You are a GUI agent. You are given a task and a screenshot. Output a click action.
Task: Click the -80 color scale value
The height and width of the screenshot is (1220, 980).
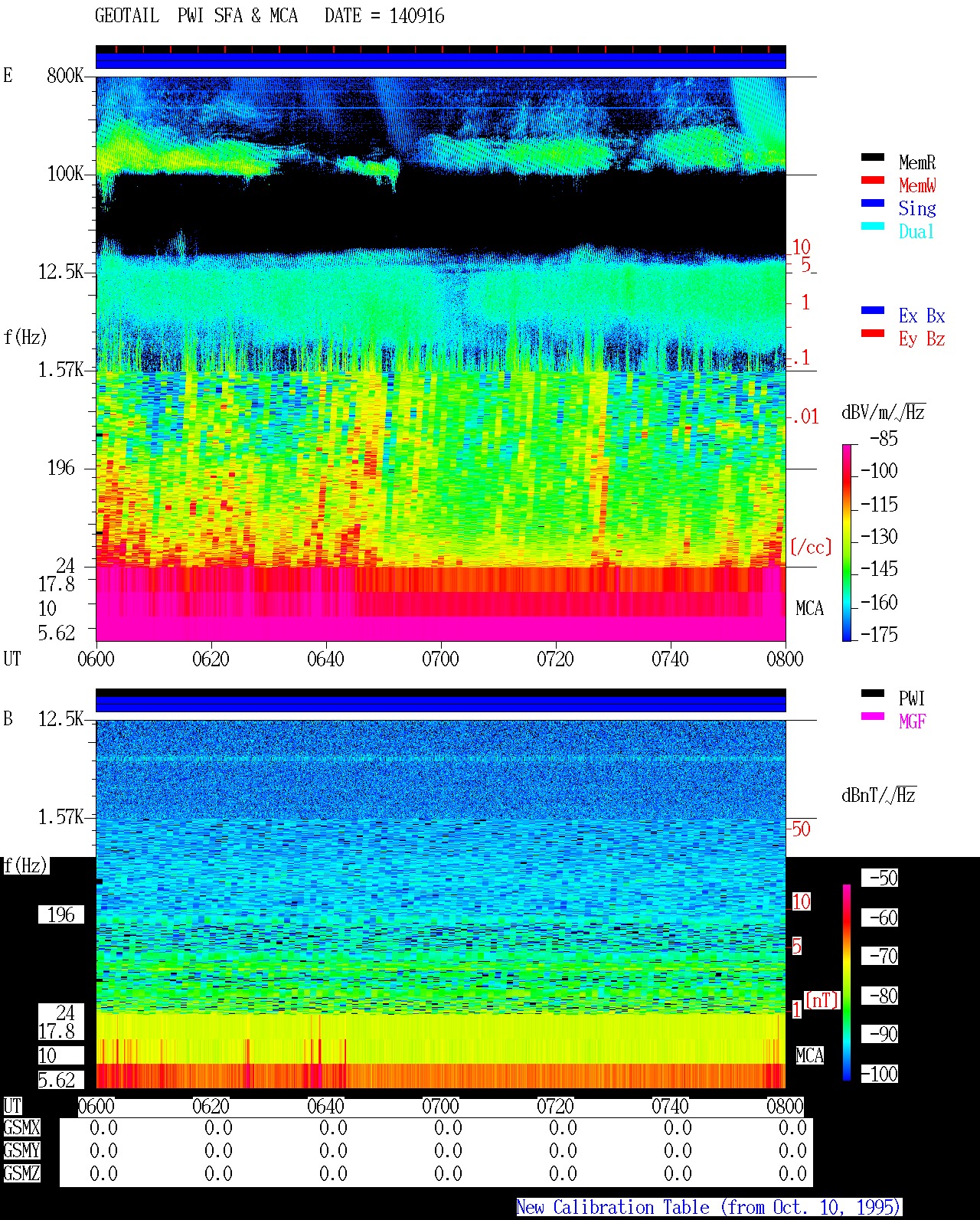880,996
